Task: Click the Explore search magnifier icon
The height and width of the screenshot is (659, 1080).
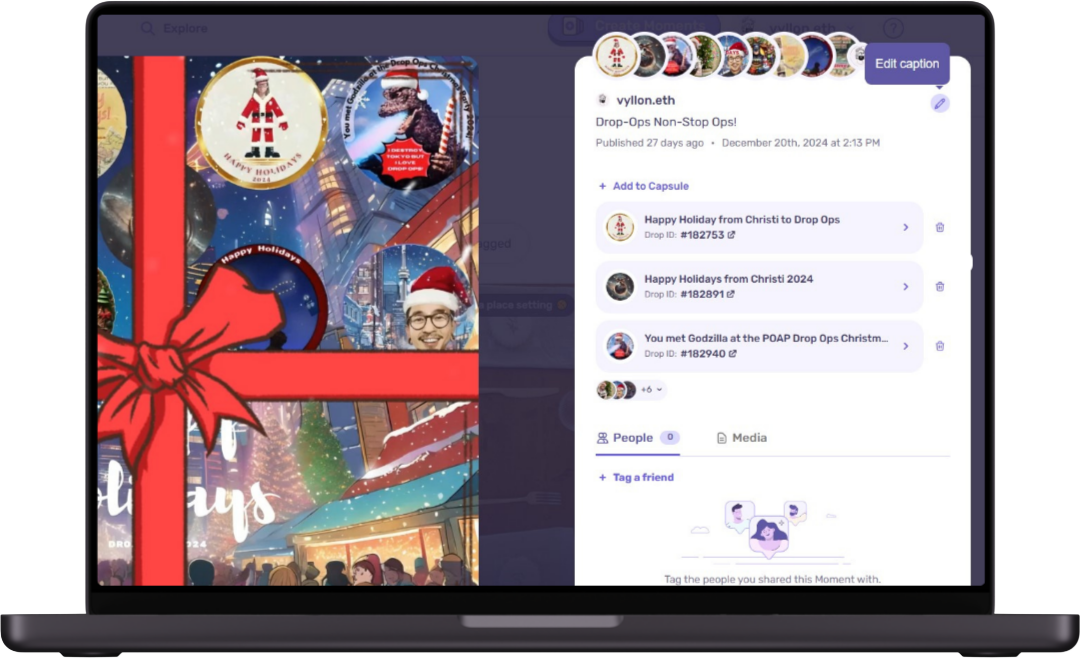Action: click(x=147, y=29)
